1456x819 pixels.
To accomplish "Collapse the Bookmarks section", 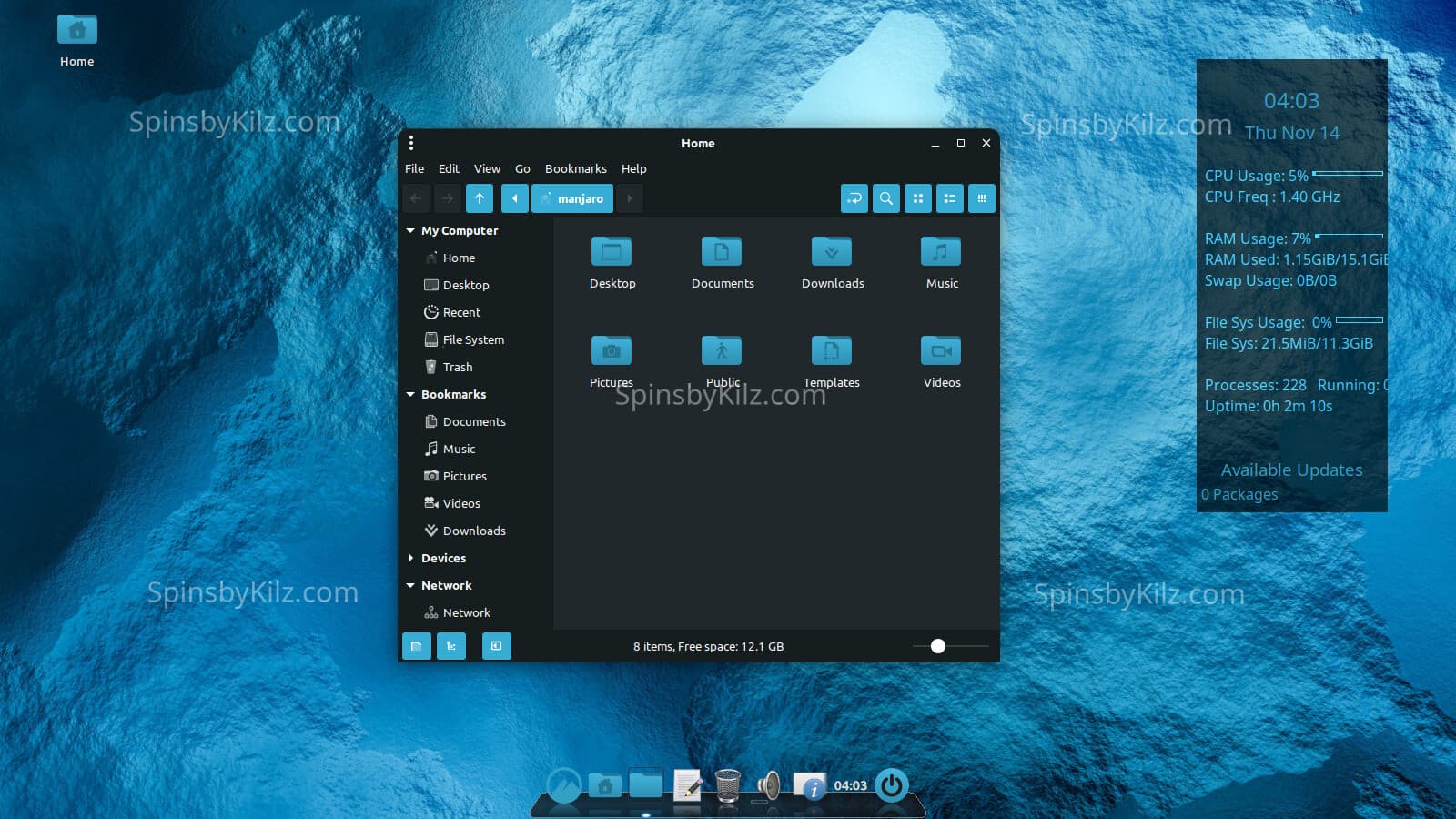I will pyautogui.click(x=410, y=395).
